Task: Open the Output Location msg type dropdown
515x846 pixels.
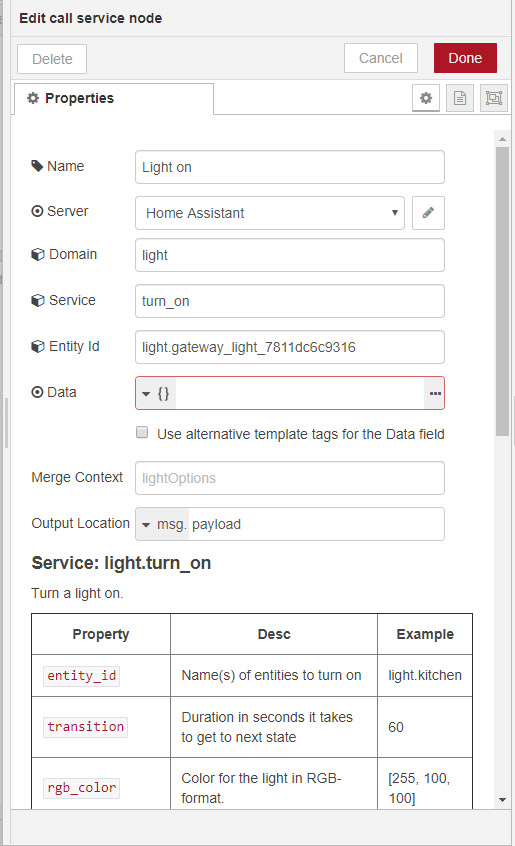Action: (162, 524)
